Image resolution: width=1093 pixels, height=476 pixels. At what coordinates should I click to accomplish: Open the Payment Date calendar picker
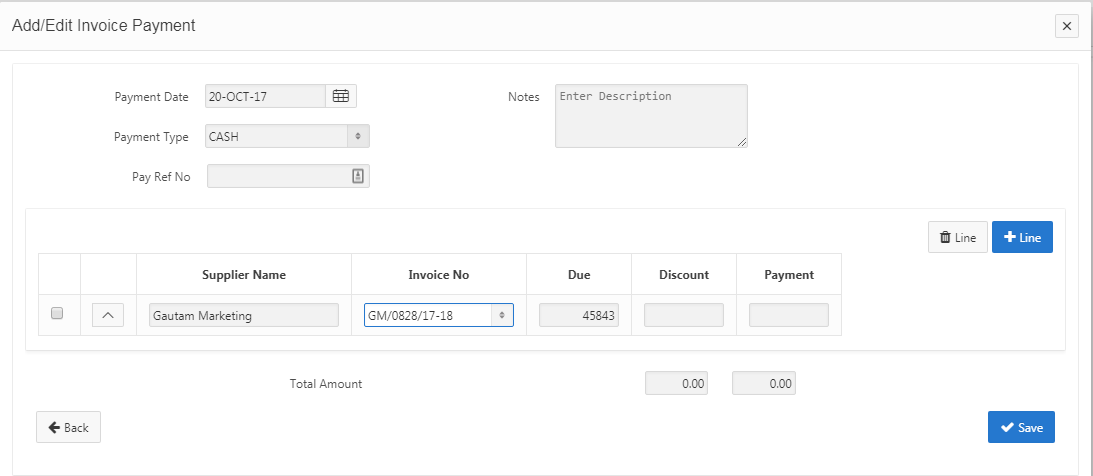tap(341, 96)
